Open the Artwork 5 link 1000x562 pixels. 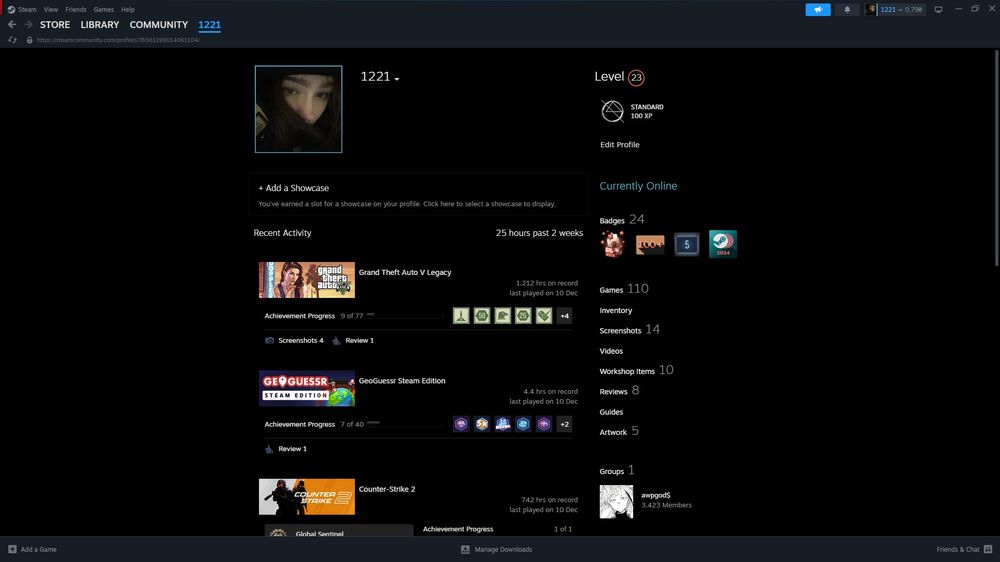point(619,431)
